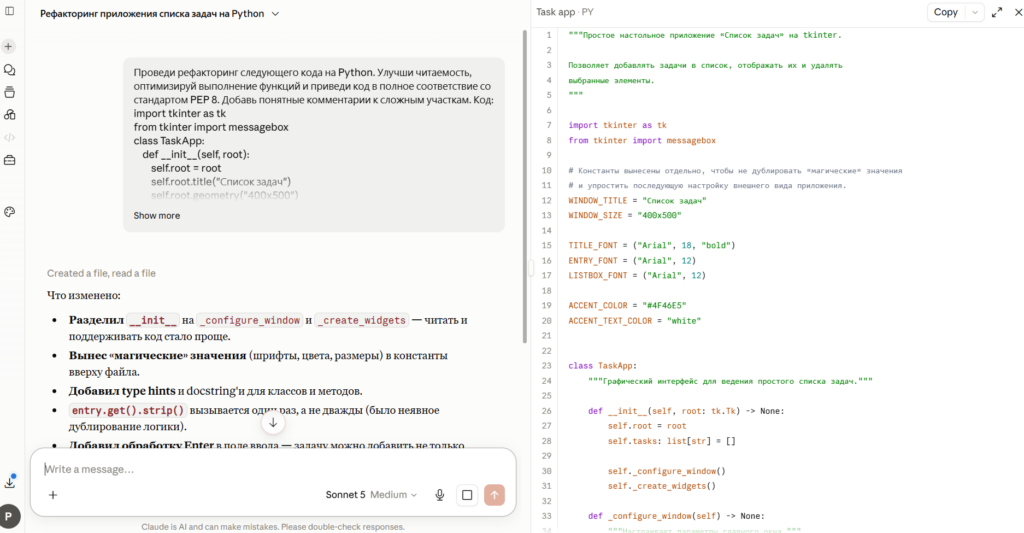This screenshot has width=1024, height=533.
Task: Click the import tkinter as tk line
Action: tap(618, 125)
